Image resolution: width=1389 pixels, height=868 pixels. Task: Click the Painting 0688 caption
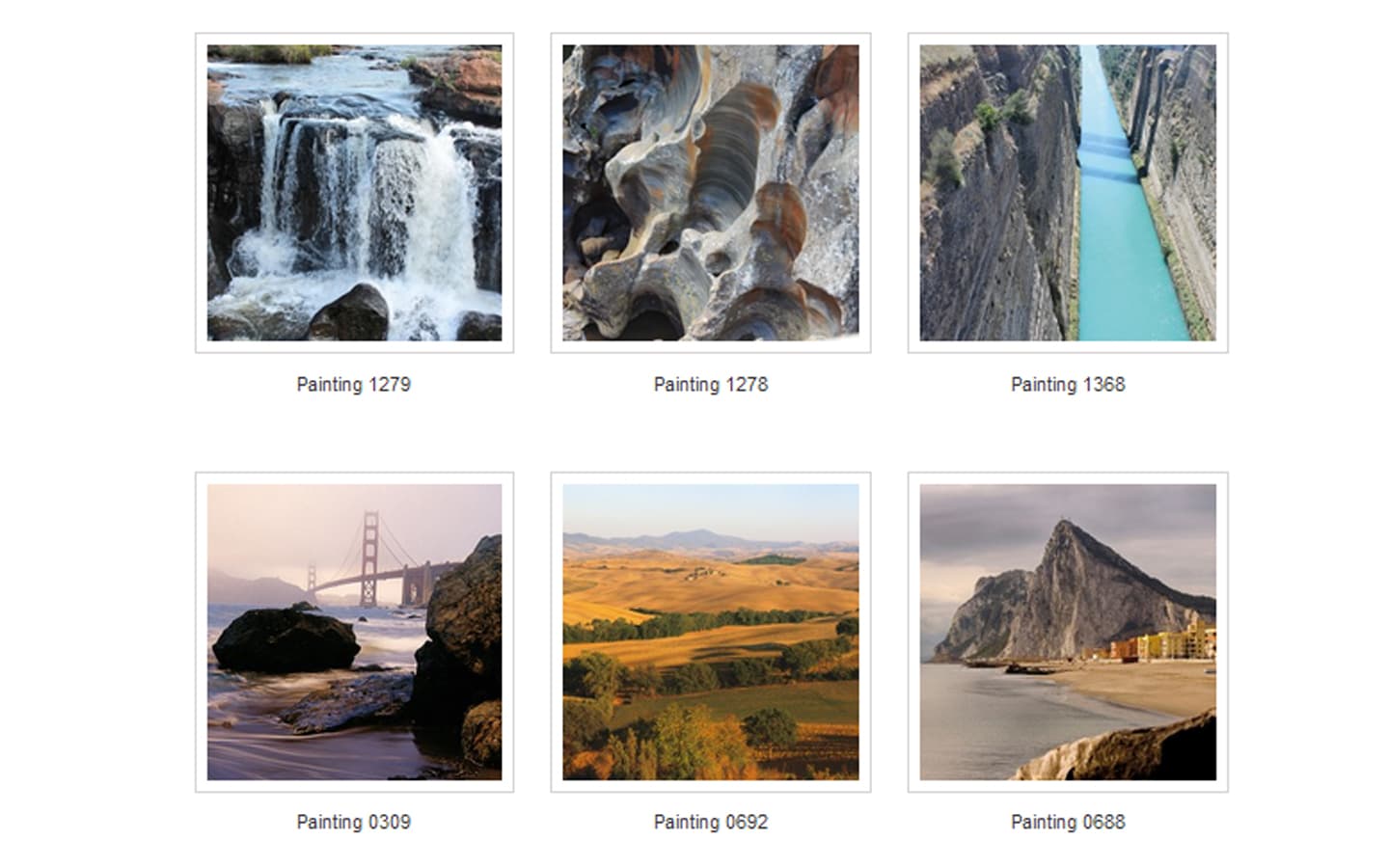pos(1068,822)
